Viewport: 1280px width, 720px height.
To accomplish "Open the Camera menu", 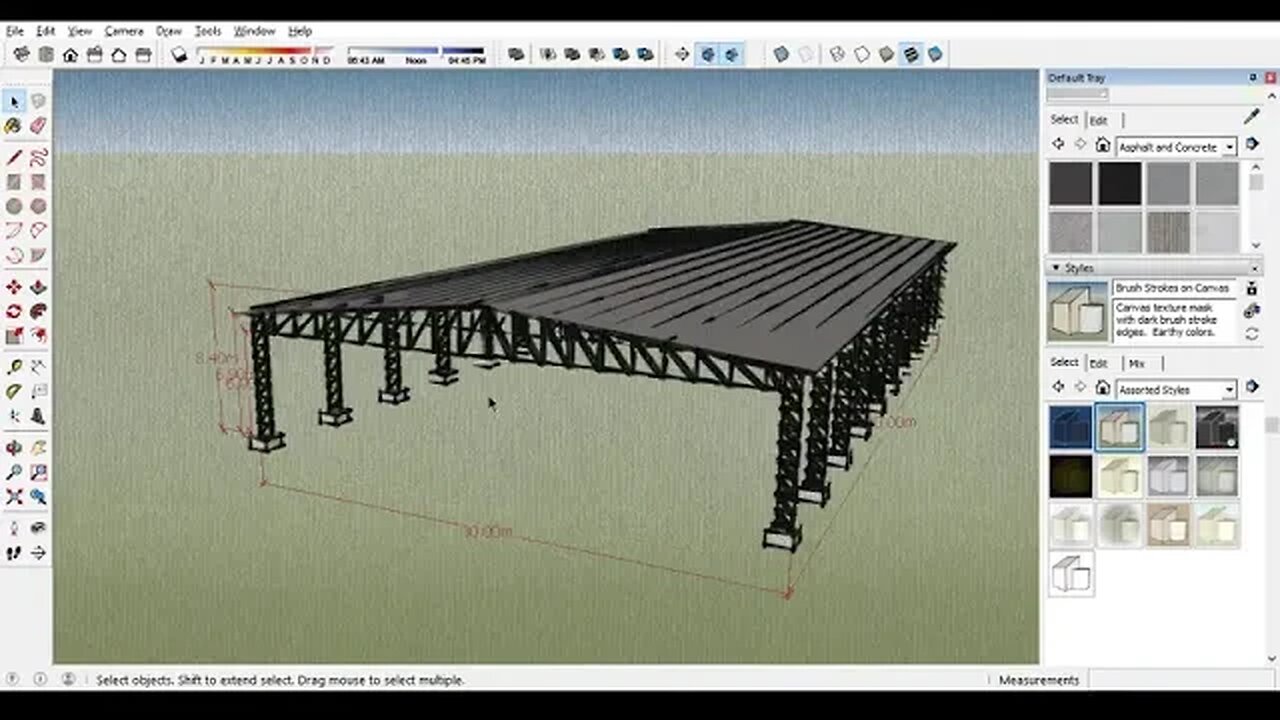I will 124,31.
